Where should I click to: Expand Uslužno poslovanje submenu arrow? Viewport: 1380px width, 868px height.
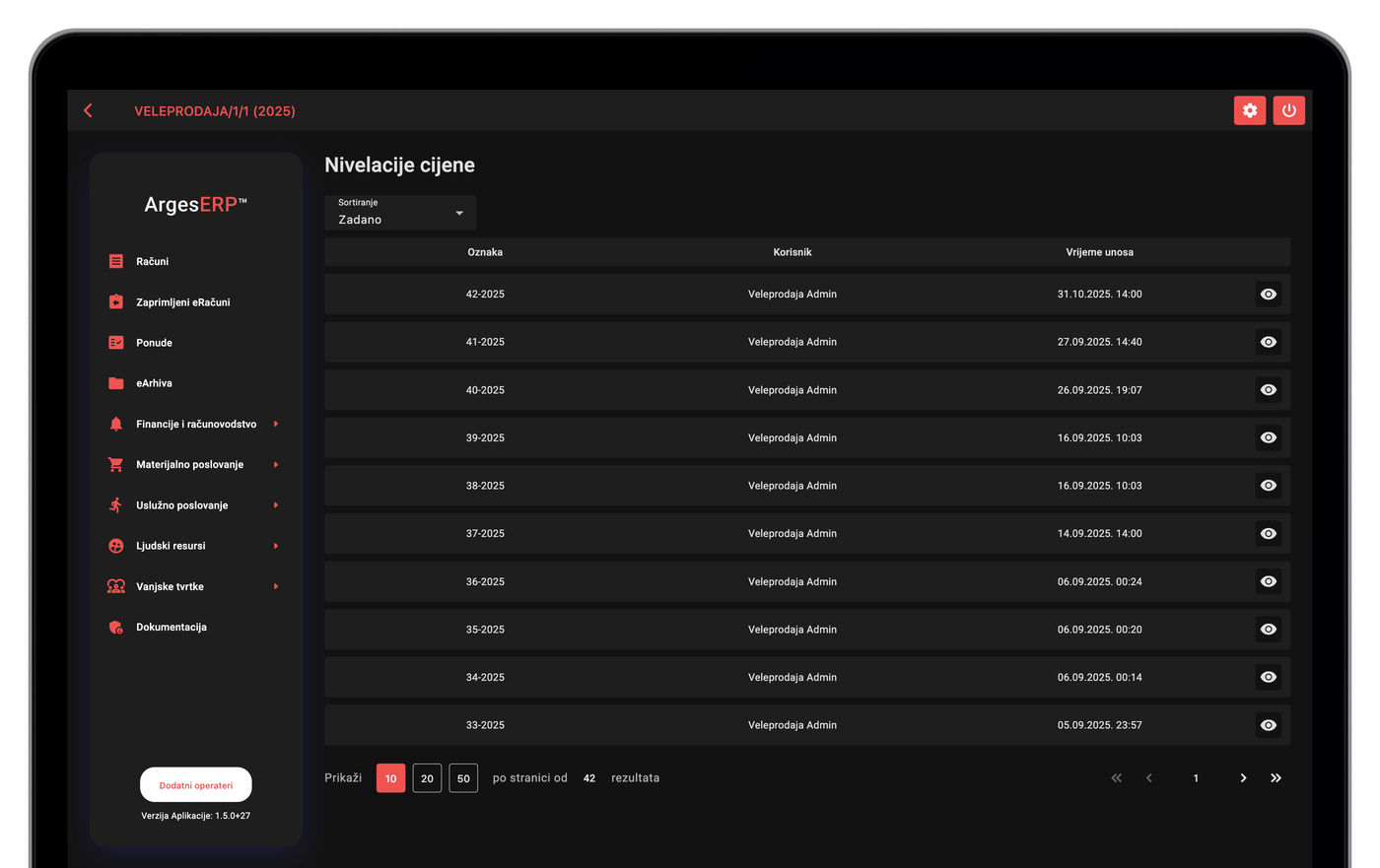click(276, 504)
